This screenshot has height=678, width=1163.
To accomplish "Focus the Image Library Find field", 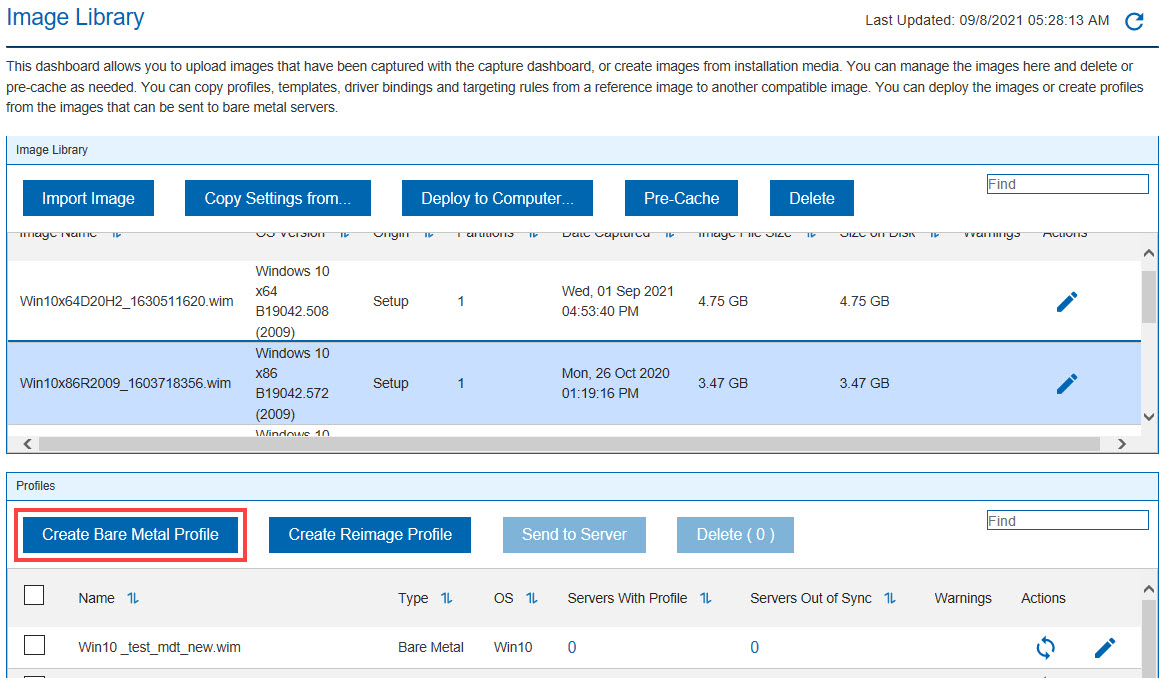I will 1067,184.
